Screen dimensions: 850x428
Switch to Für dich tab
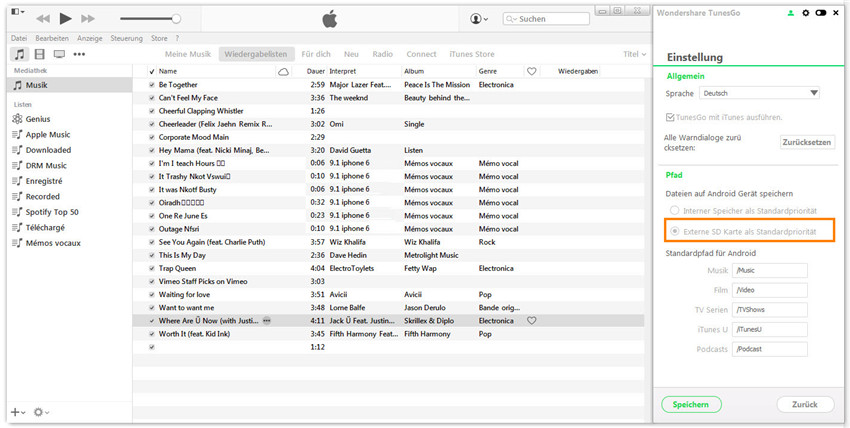[316, 54]
